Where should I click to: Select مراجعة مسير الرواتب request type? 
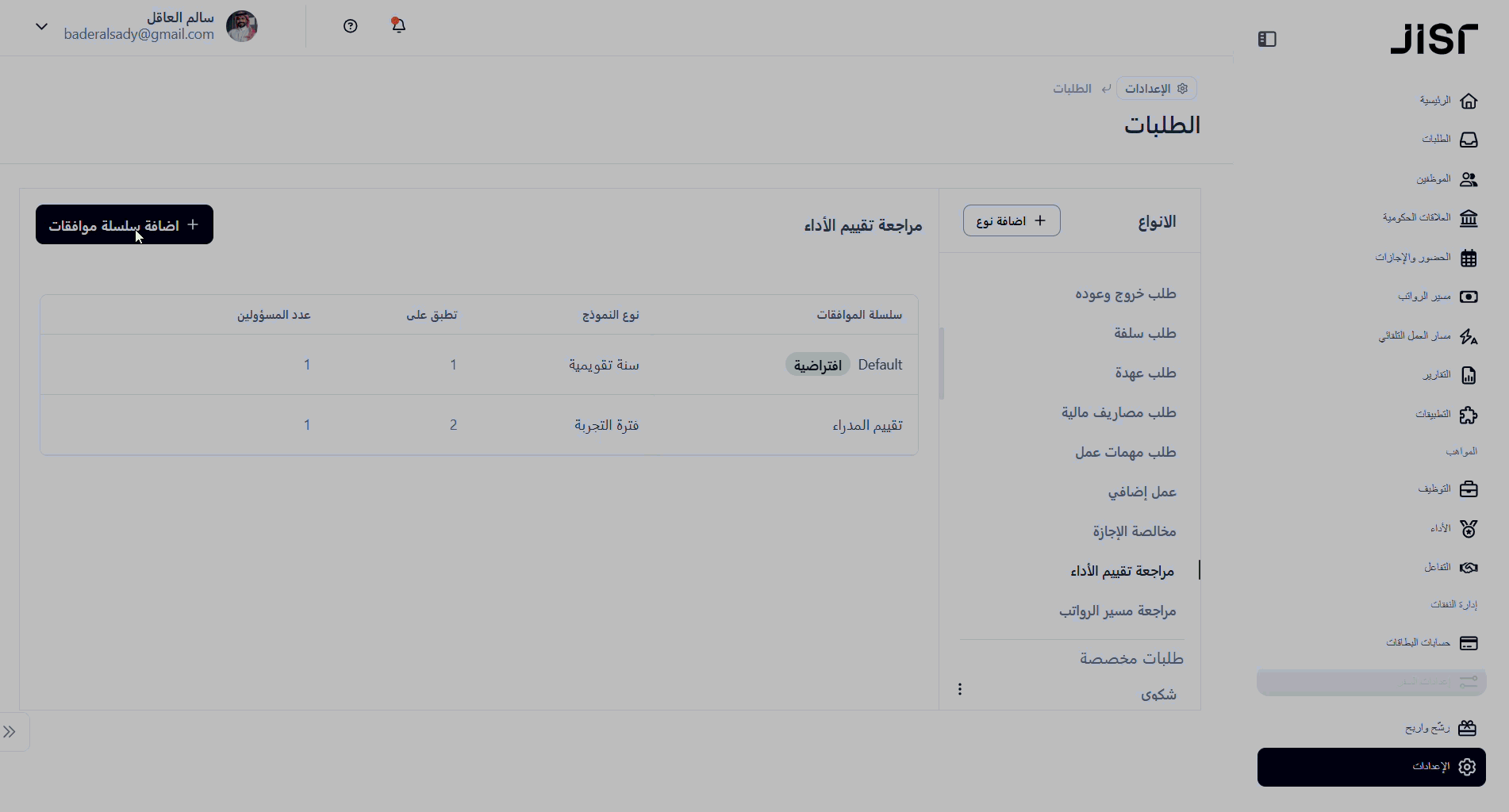(1117, 611)
